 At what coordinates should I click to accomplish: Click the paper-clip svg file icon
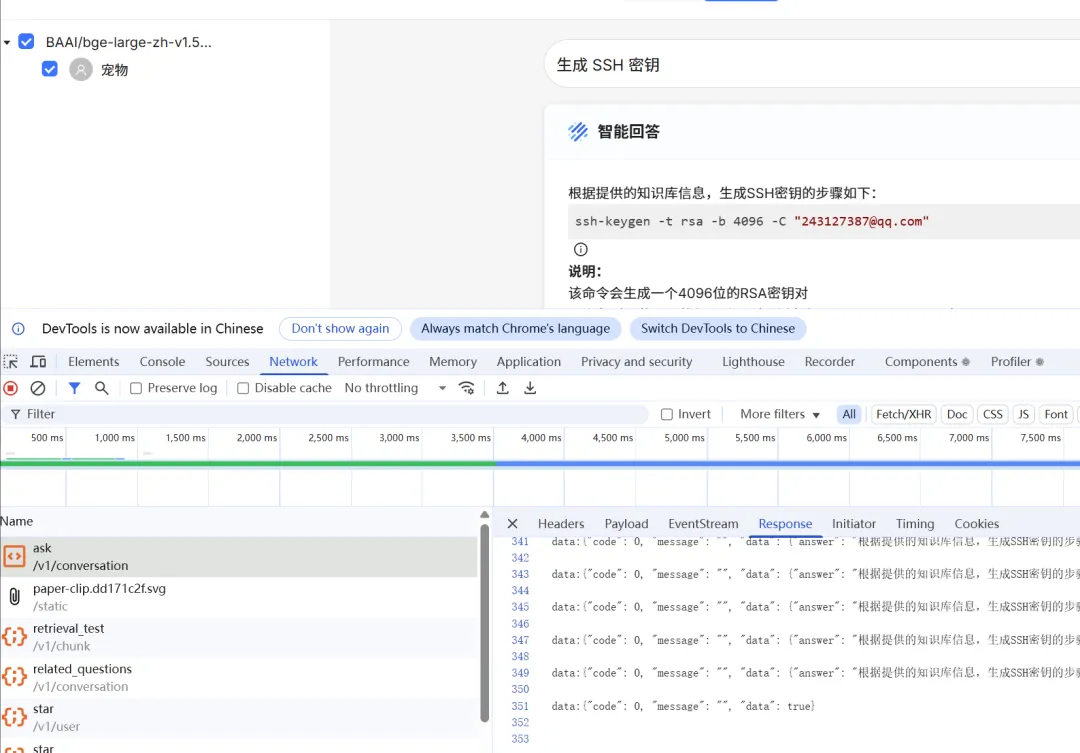tap(14, 597)
